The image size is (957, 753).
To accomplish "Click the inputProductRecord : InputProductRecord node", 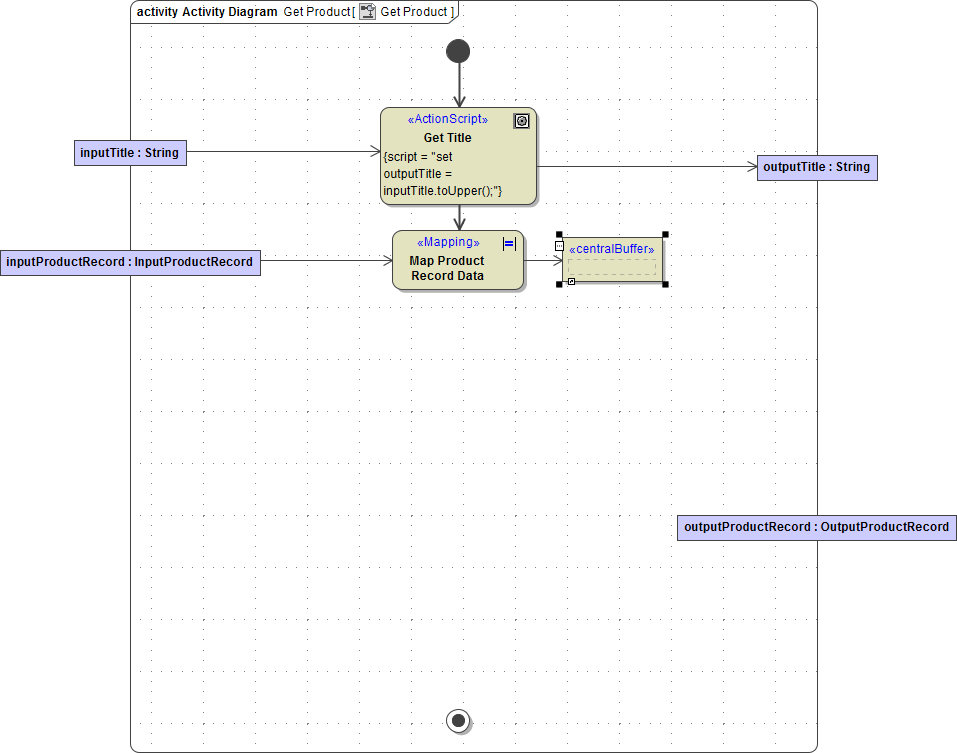I will [x=130, y=261].
